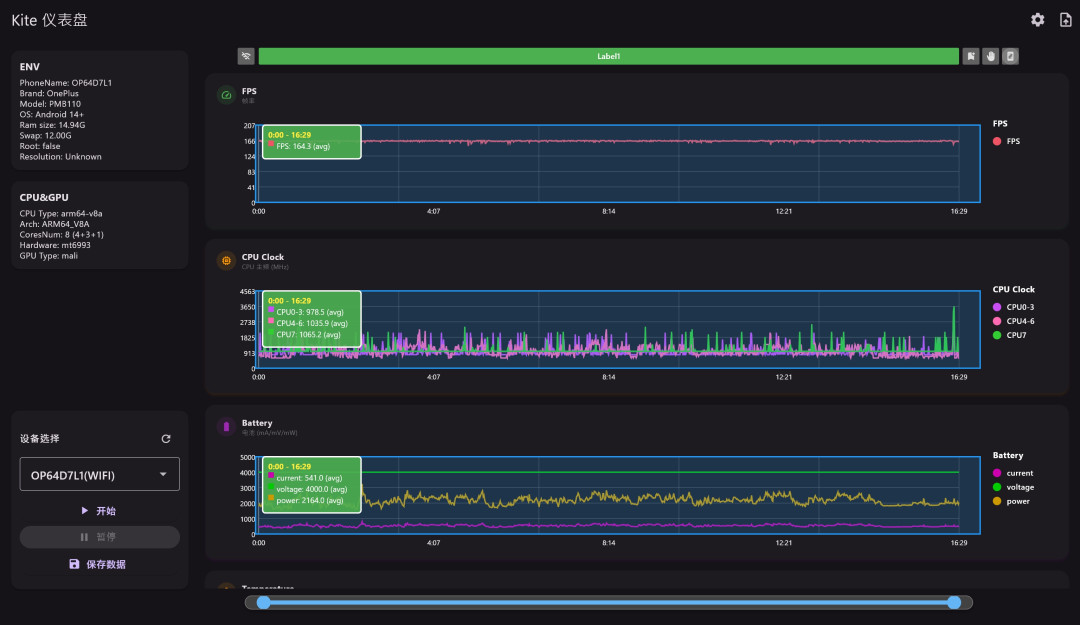Viewport: 1080px width, 625px height.
Task: Hide the voltage series in Battery legend
Action: [1013, 487]
